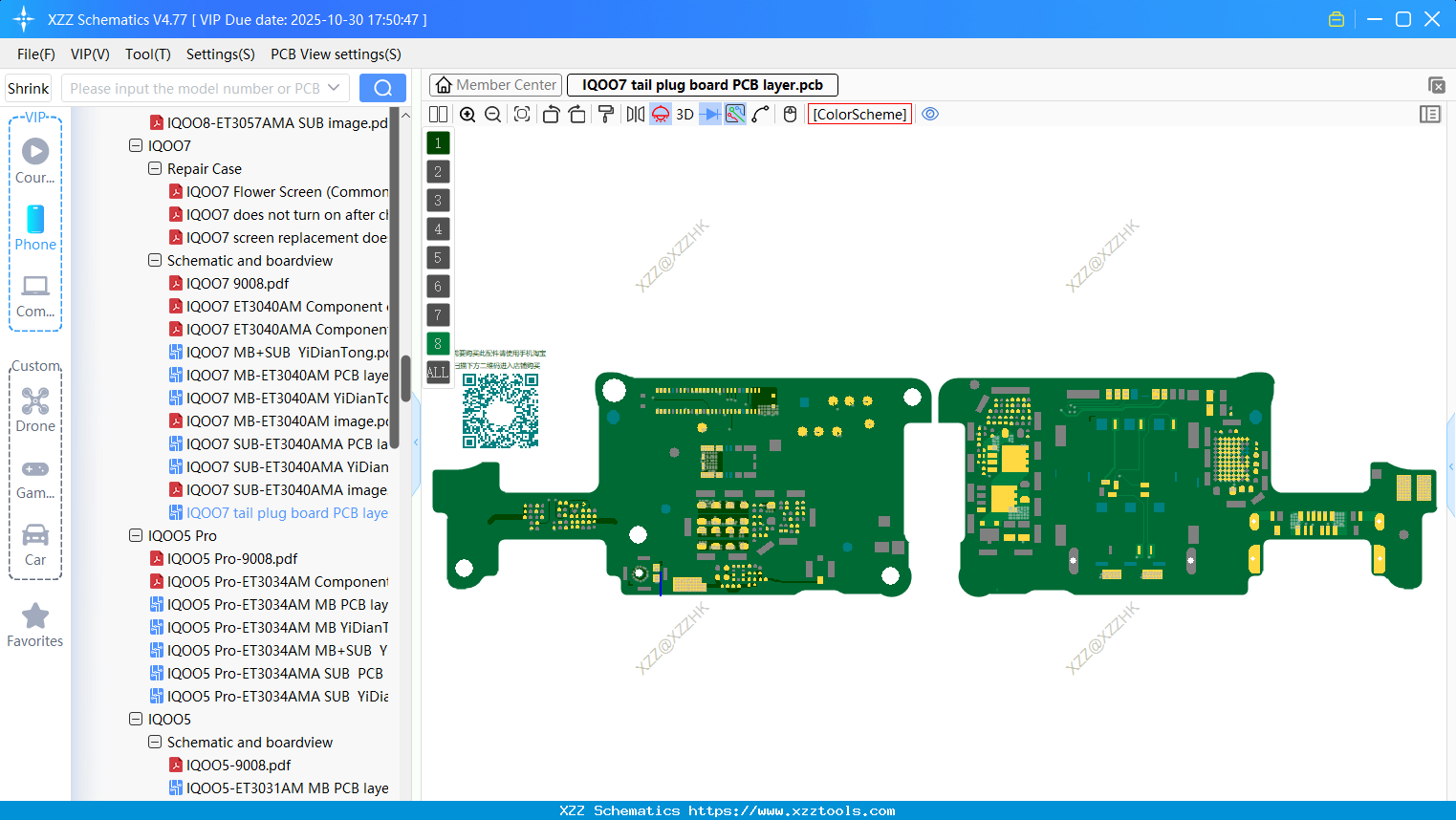Open the model number search dropdown
Image resolution: width=1456 pixels, height=820 pixels.
pos(337,87)
